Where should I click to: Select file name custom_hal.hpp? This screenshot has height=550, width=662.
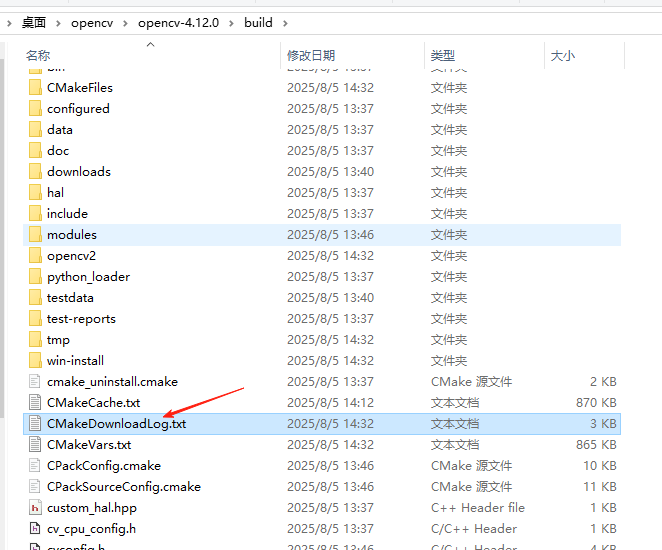[92, 508]
